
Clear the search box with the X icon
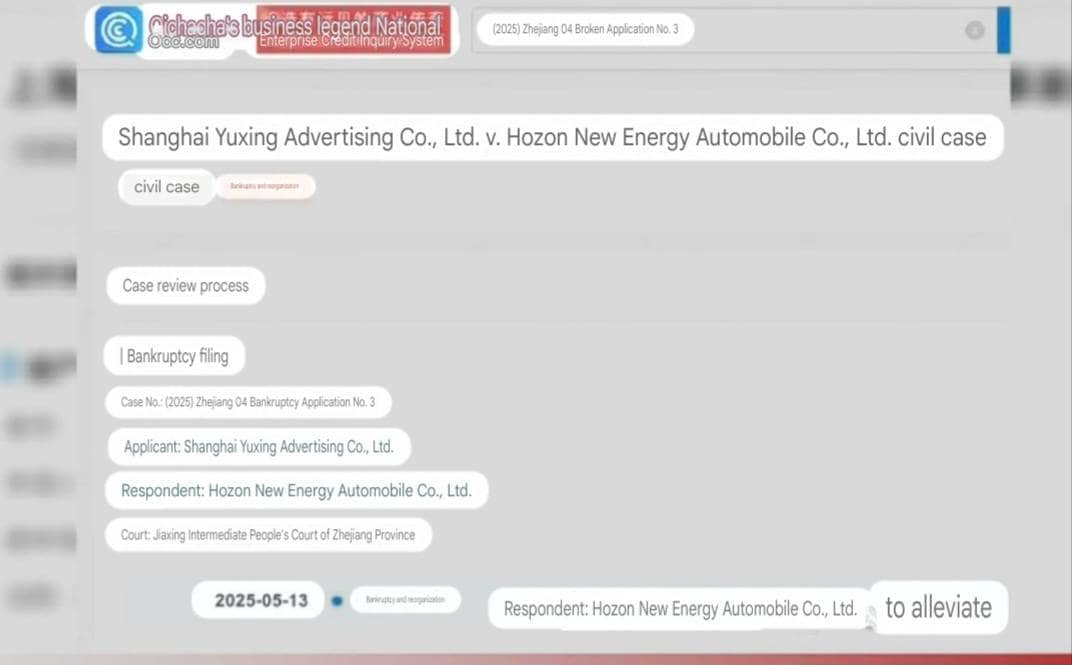[974, 30]
